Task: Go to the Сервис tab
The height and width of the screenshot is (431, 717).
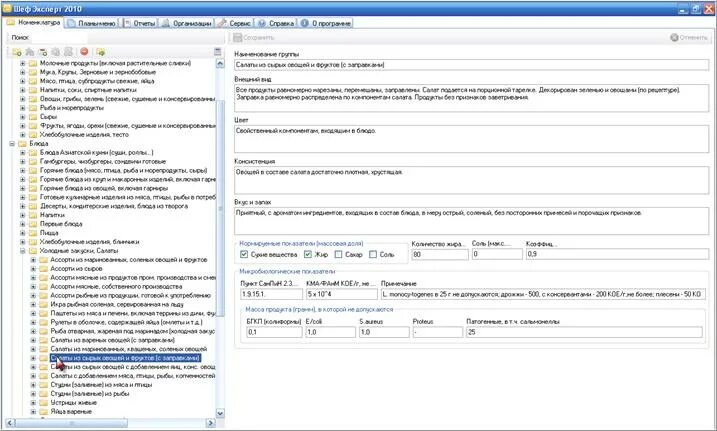Action: point(234,23)
